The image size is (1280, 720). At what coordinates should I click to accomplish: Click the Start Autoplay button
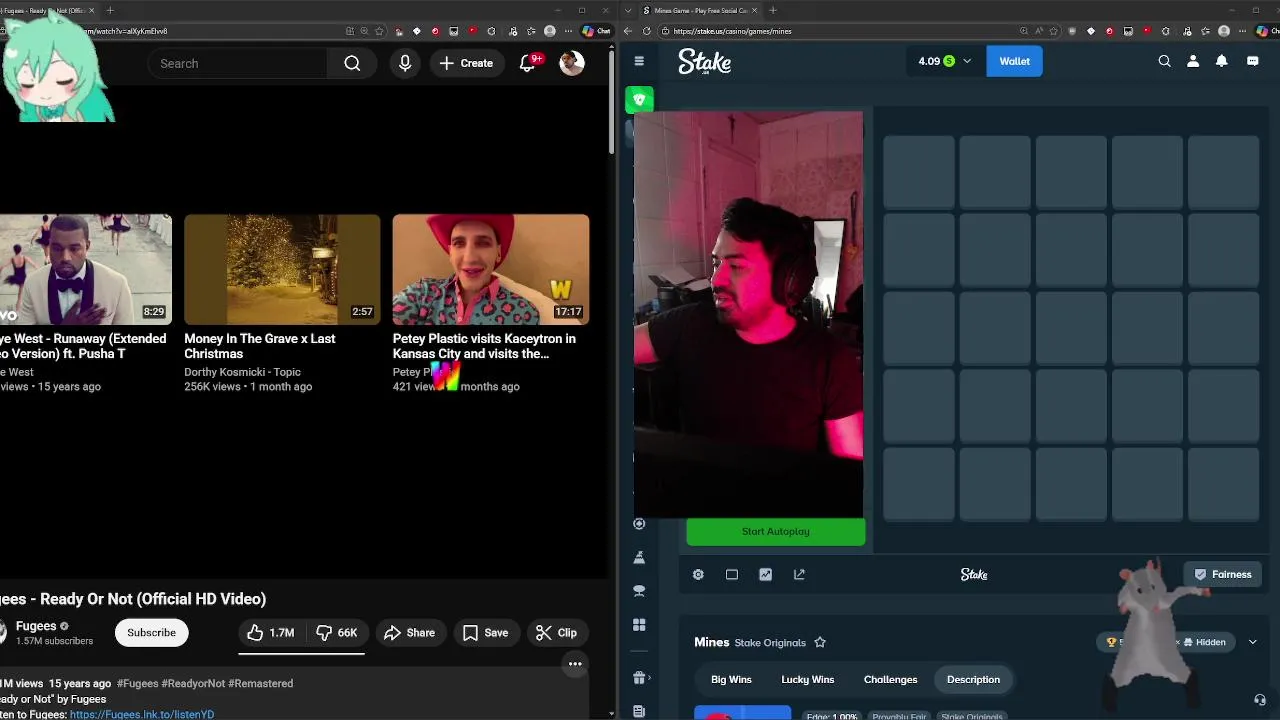pos(775,531)
